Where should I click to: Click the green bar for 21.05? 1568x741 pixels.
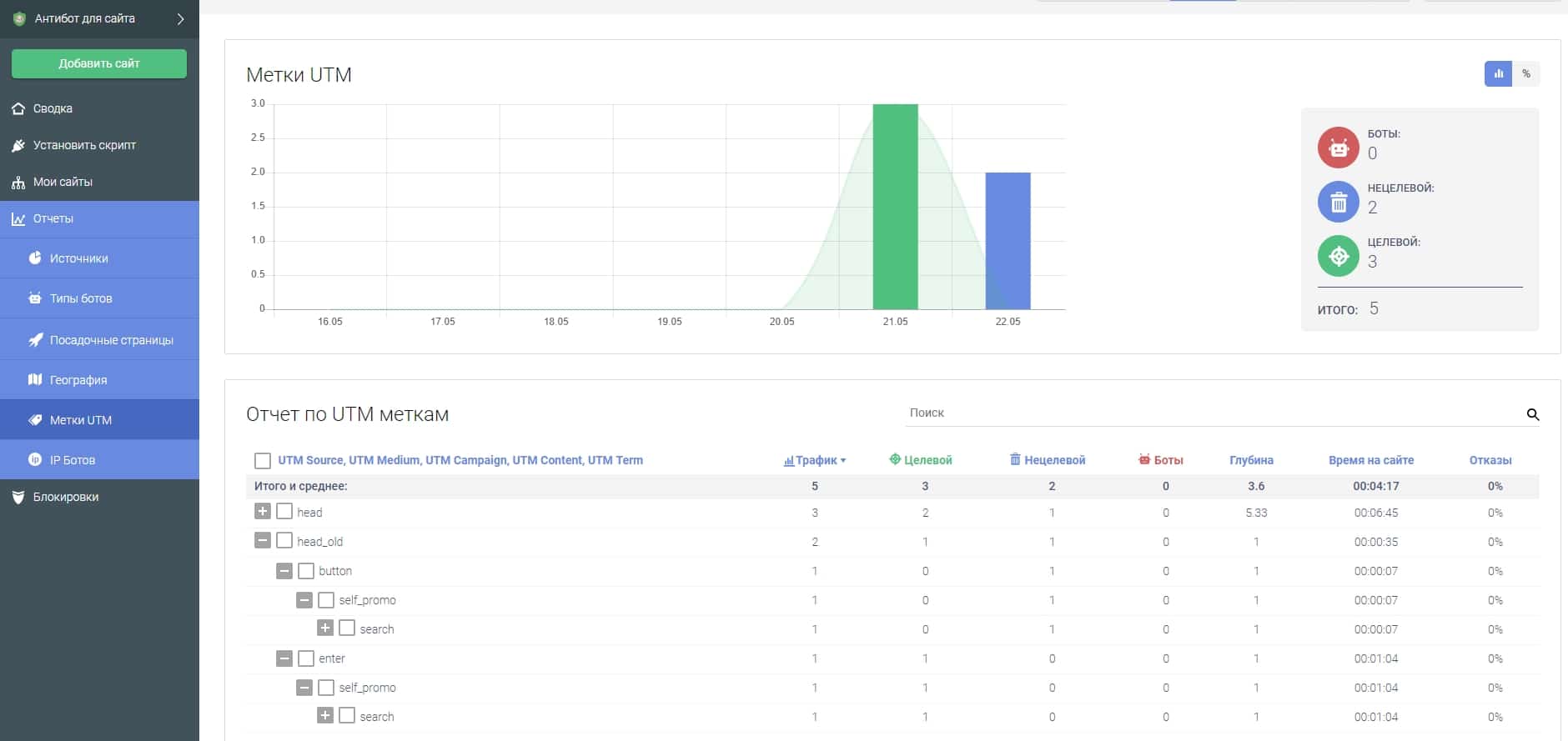pyautogui.click(x=895, y=207)
